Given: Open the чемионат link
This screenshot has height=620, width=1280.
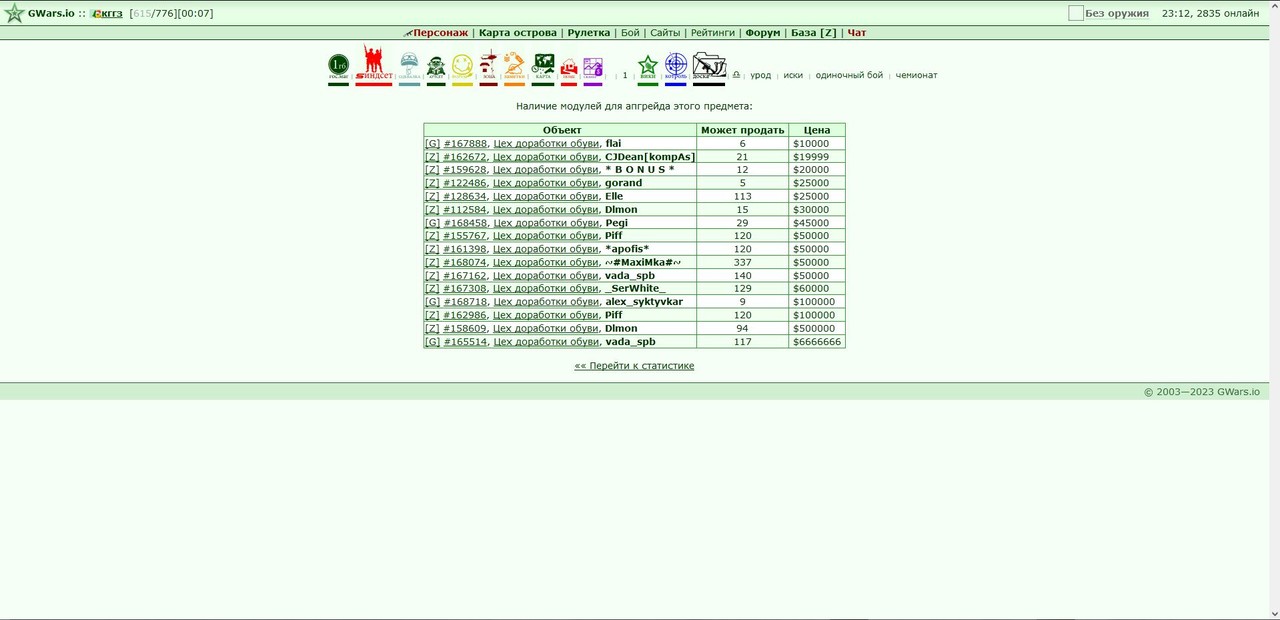Looking at the screenshot, I should click(x=916, y=75).
